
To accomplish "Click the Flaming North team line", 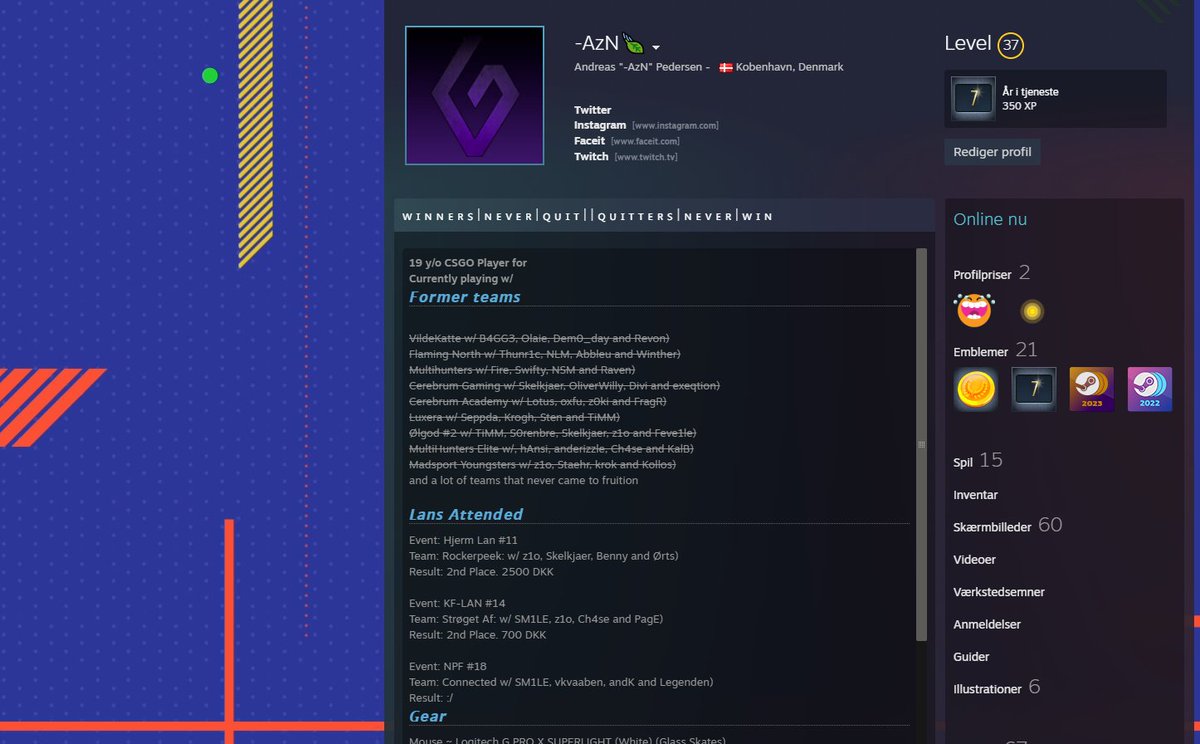I will pyautogui.click(x=545, y=354).
